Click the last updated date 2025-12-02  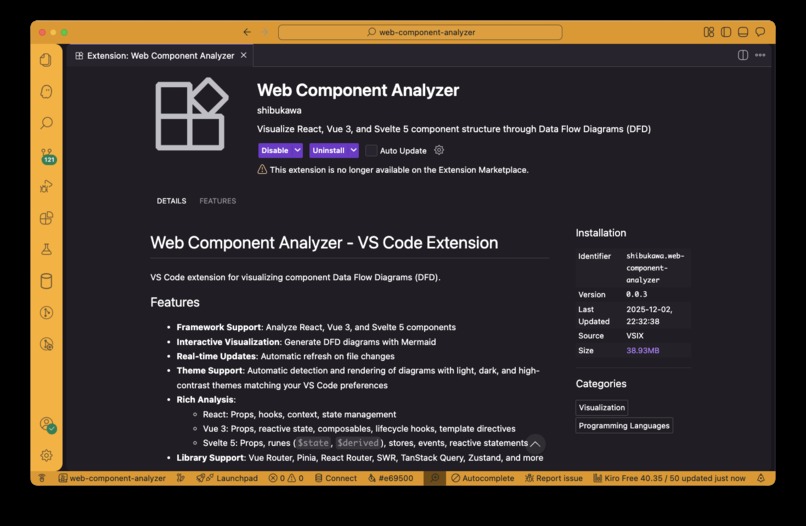[x=649, y=315]
